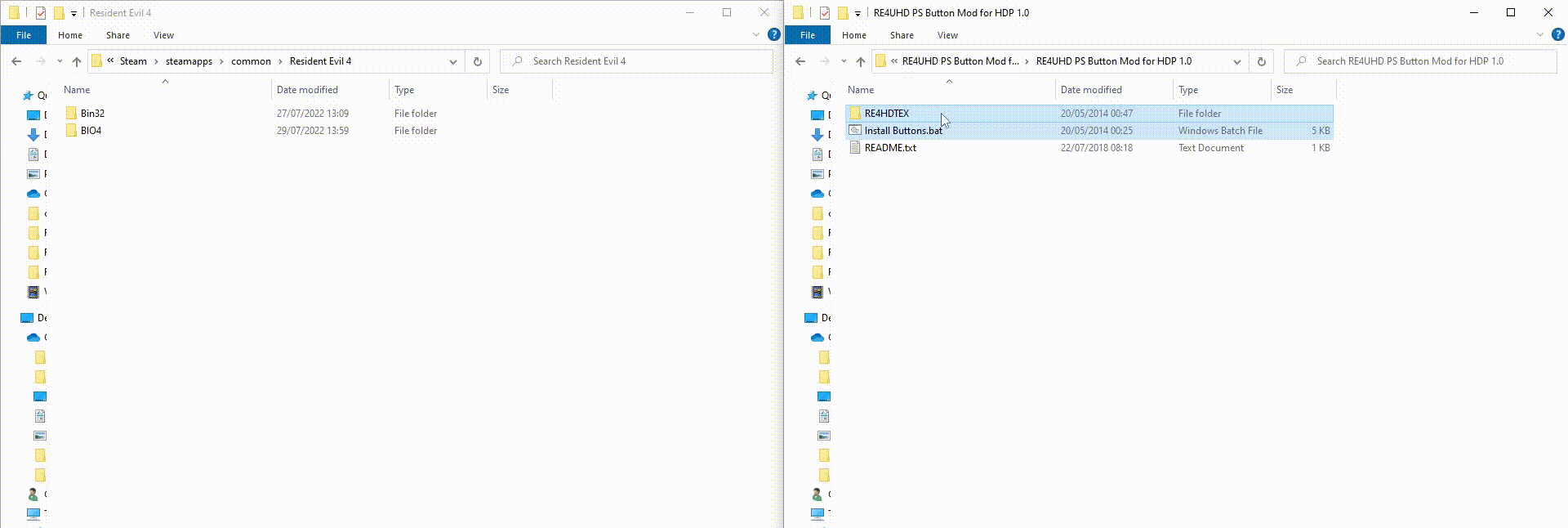The height and width of the screenshot is (528, 1568).
Task: Click date '29/07/2022 13:59' for BIO4
Action: tap(312, 131)
